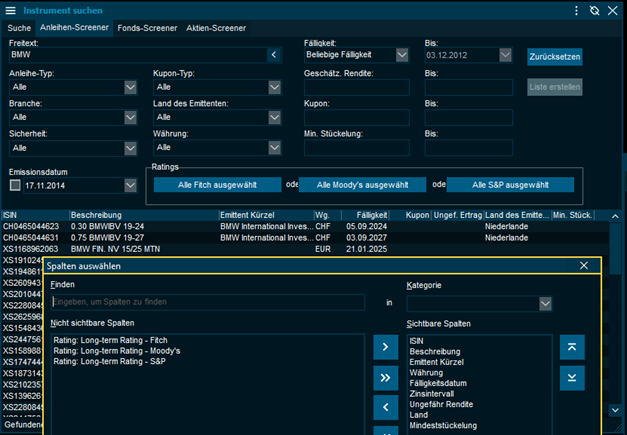The width and height of the screenshot is (627, 435).
Task: Move column to bottom of visible list
Action: click(572, 377)
